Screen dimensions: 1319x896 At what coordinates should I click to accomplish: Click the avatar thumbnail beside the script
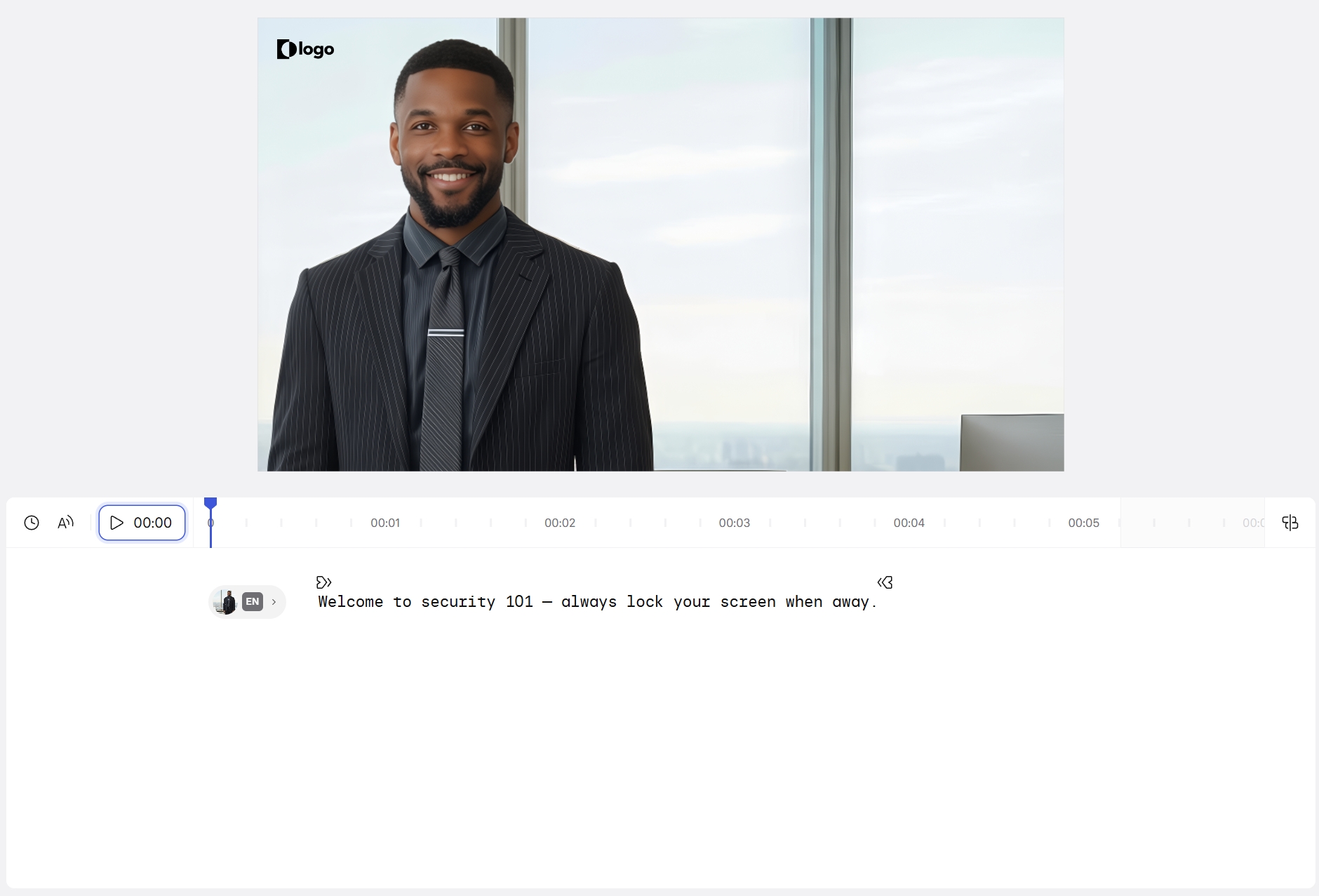[x=226, y=602]
